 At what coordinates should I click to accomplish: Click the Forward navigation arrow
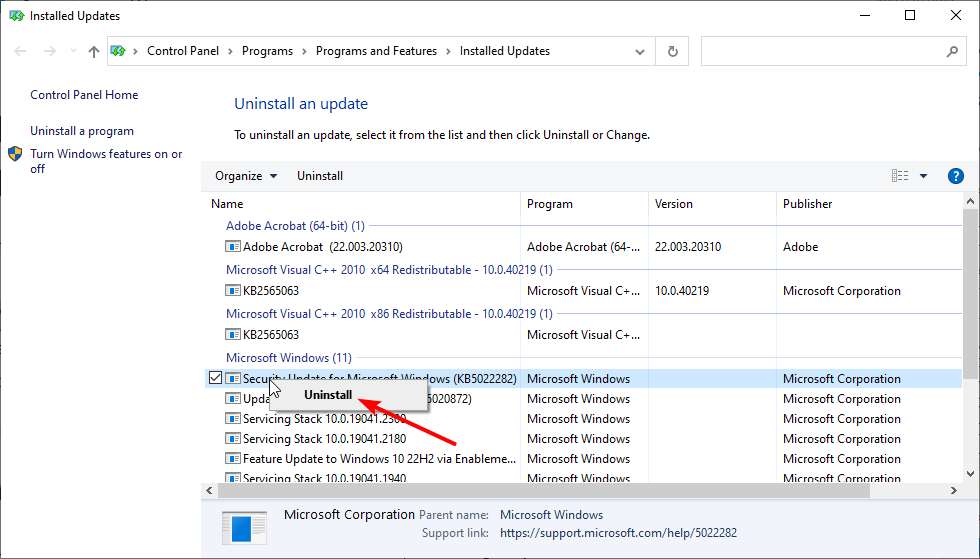(49, 51)
